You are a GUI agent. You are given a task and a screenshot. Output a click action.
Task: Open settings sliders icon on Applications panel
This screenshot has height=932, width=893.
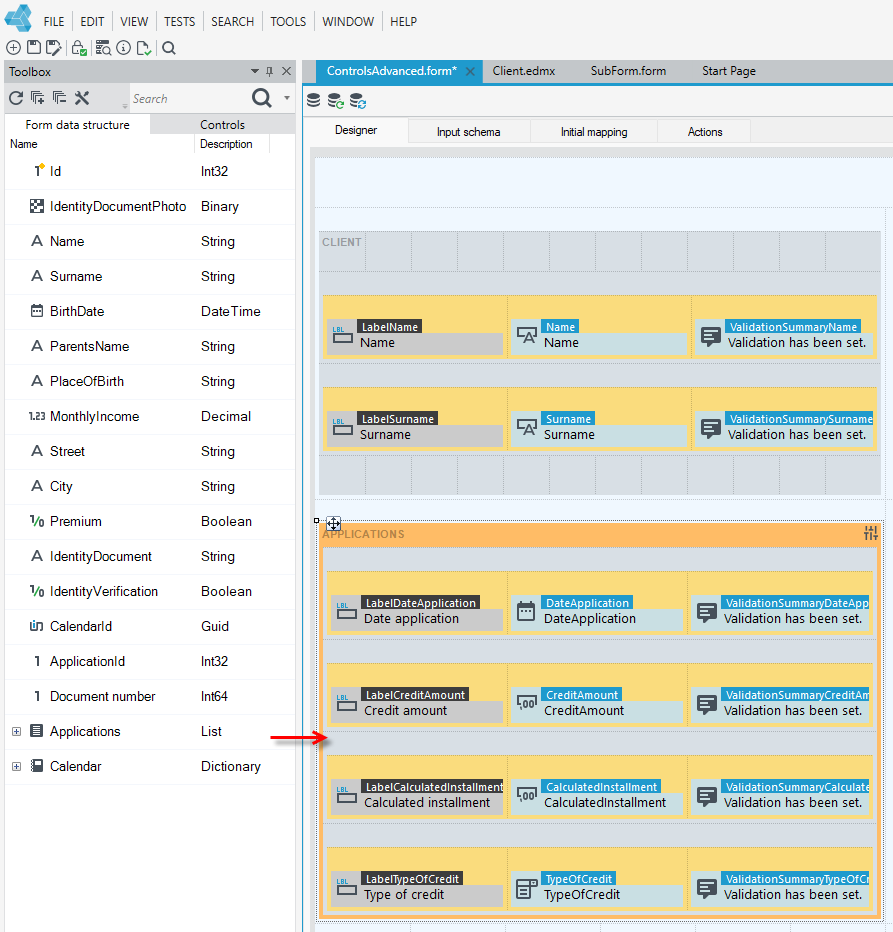coord(871,533)
